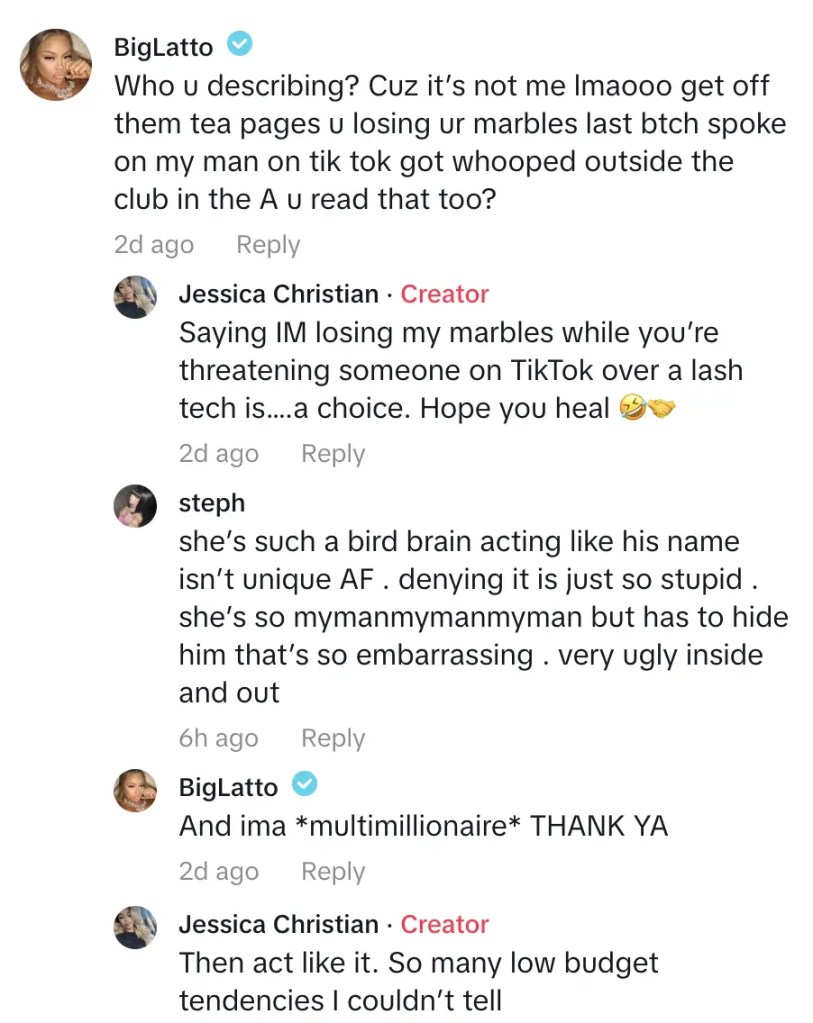Viewport: 813px width, 1023px height.
Task: Tap steph's profile picture
Action: click(x=135, y=506)
